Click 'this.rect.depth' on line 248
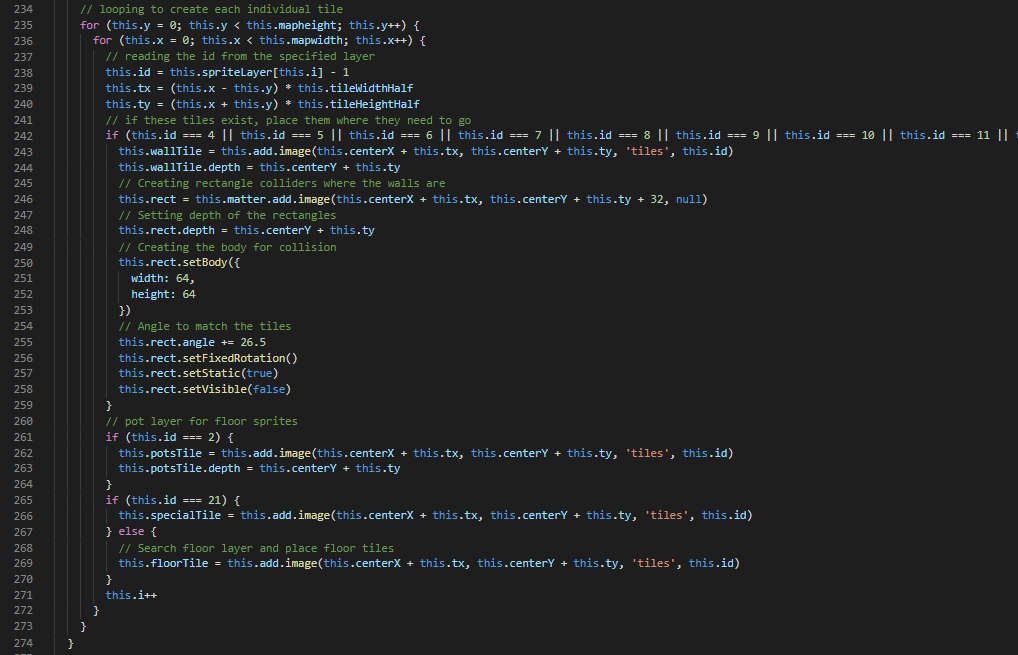The height and width of the screenshot is (655, 1018). [166, 230]
